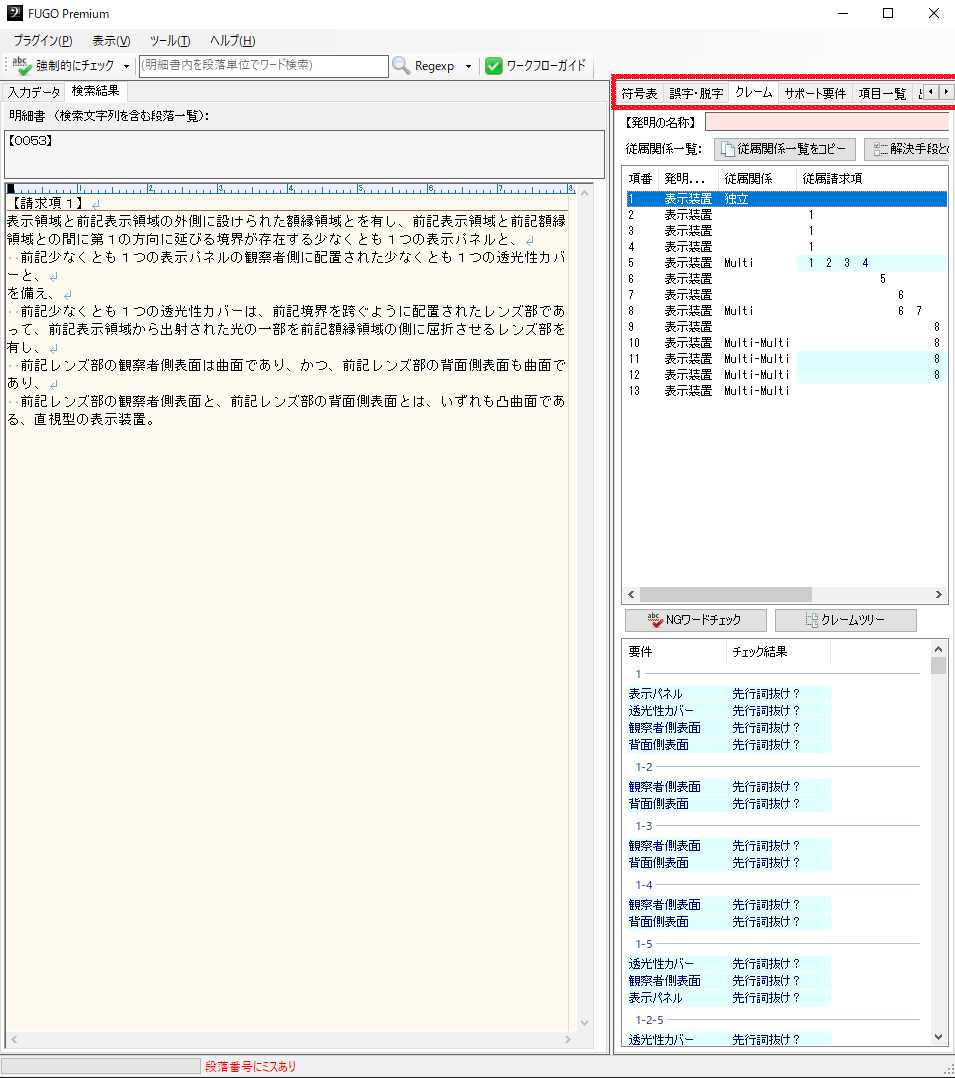
Task: Click the word search input field
Action: pyautogui.click(x=263, y=65)
